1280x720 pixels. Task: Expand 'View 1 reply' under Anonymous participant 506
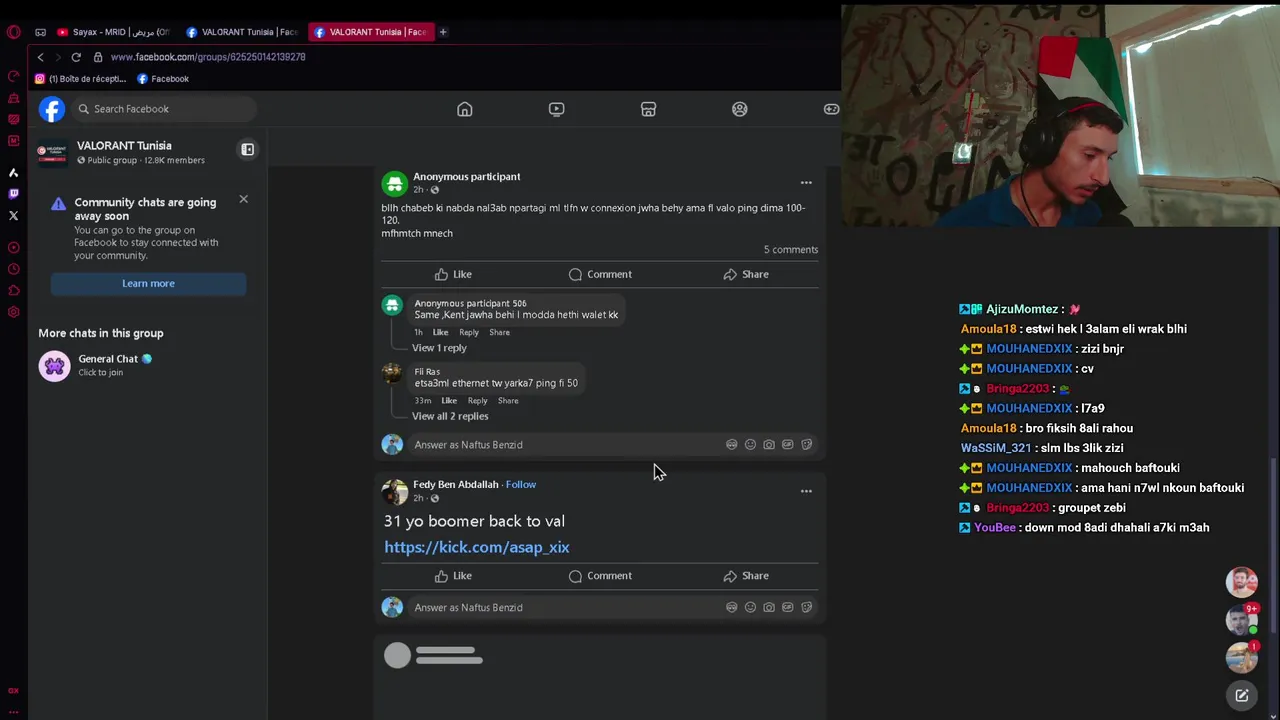point(439,348)
